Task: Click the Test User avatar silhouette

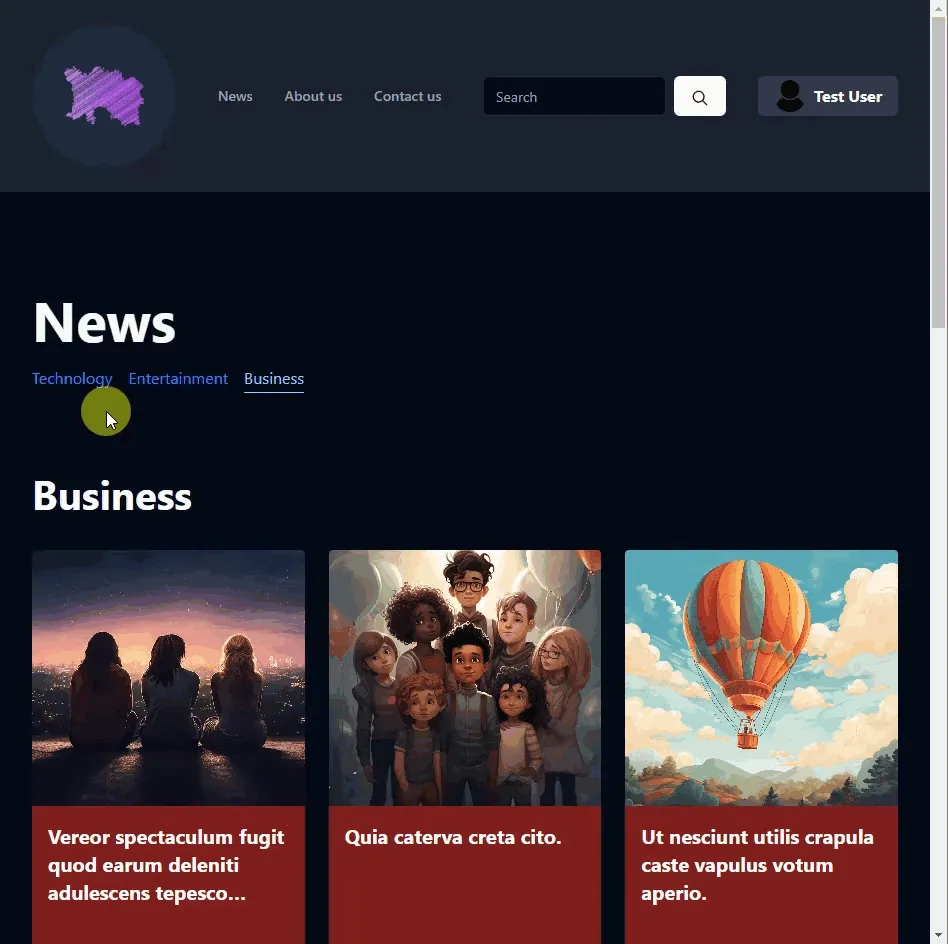Action: click(x=790, y=96)
